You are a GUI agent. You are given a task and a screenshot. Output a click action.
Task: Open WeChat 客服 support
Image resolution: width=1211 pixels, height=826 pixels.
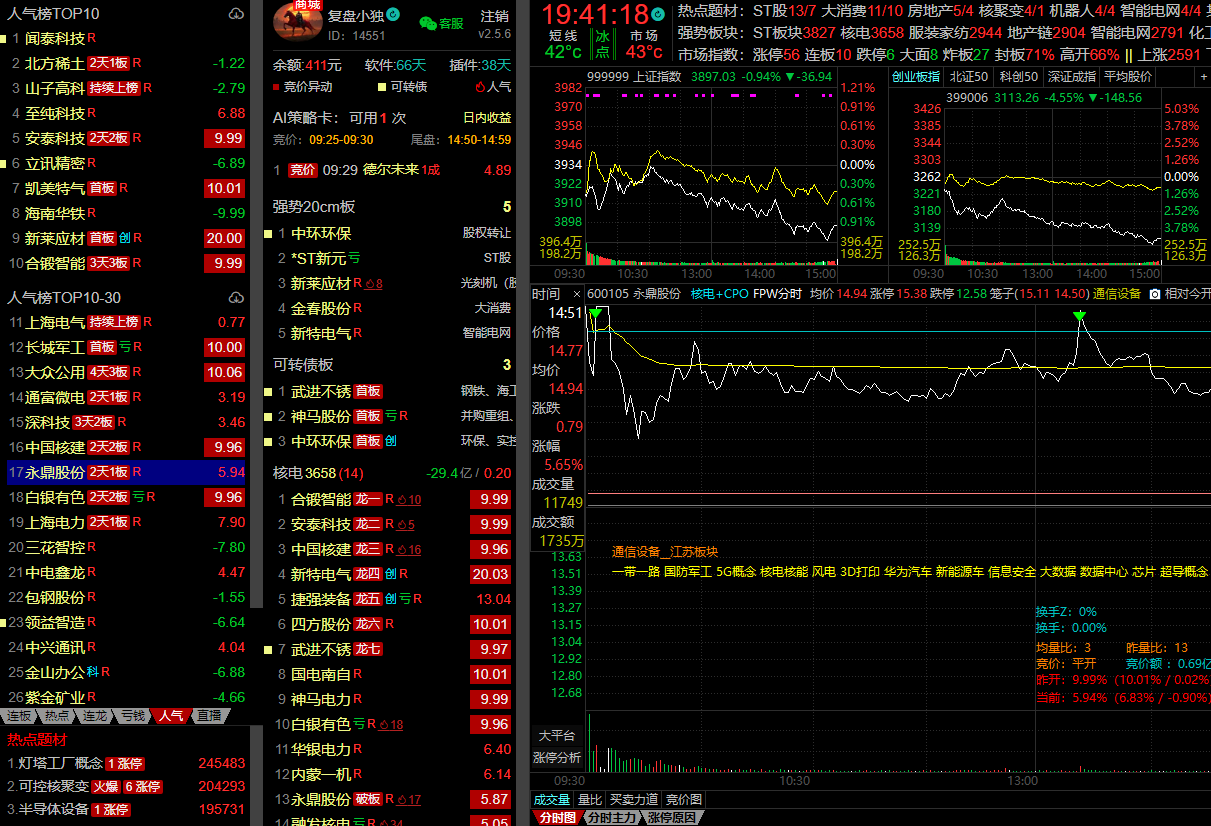click(x=441, y=23)
